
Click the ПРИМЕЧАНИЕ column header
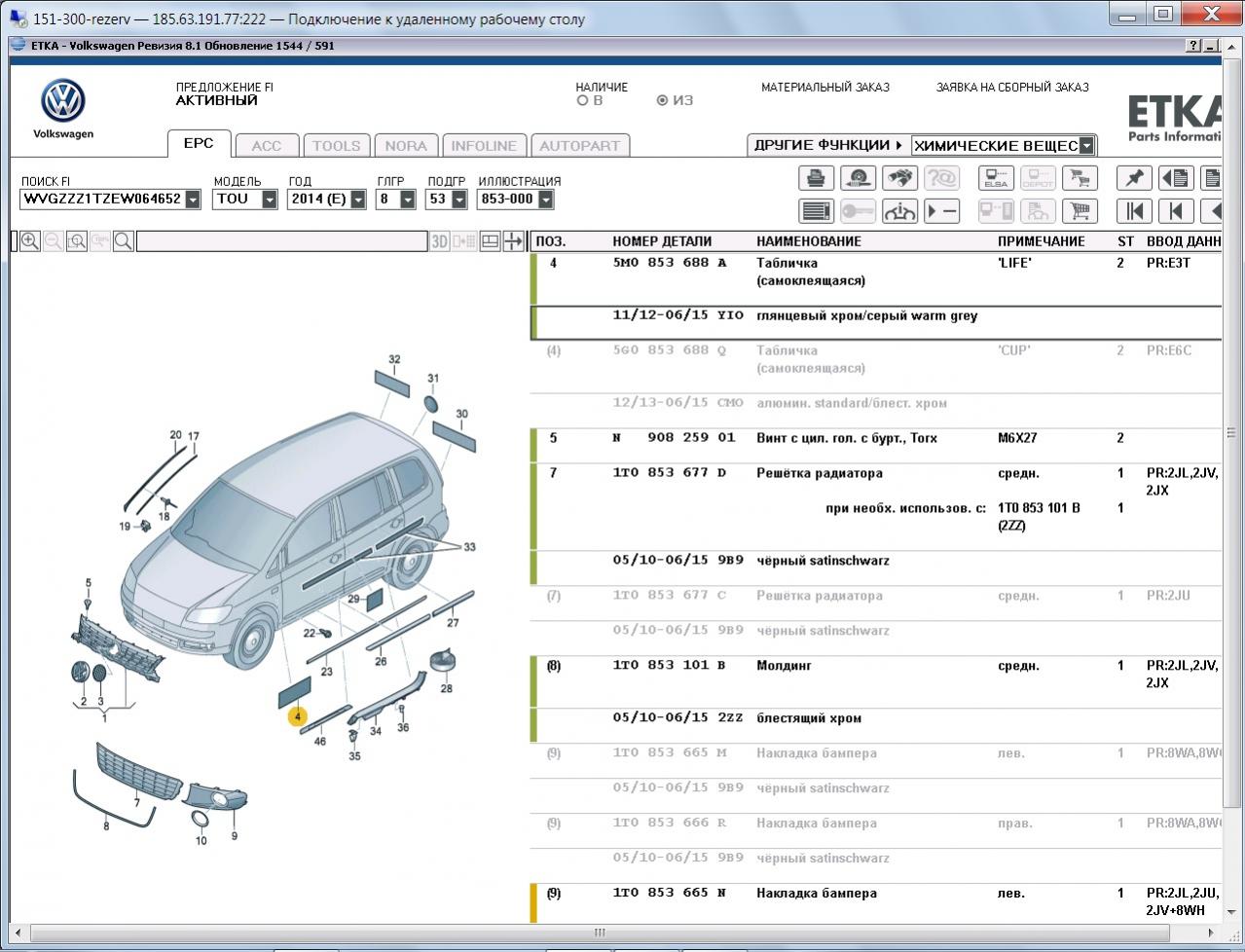tap(1042, 241)
